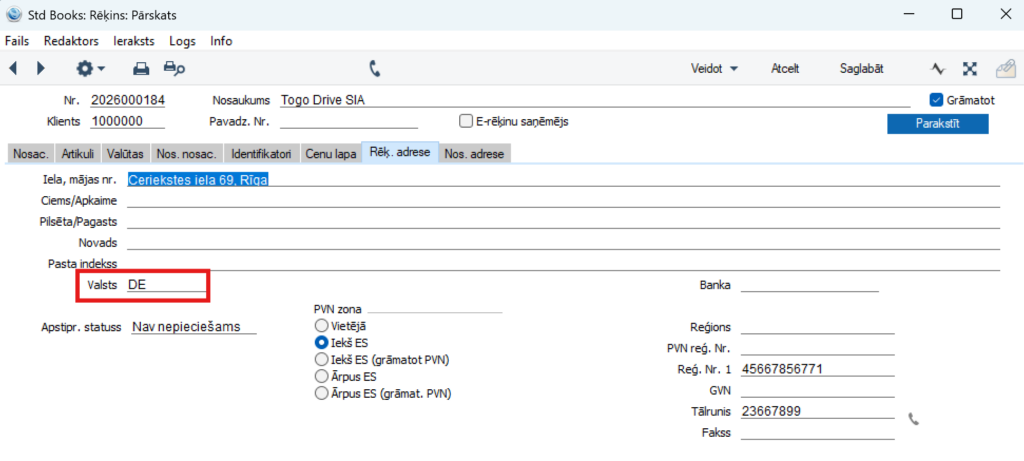Select the Iekš ES radio button
The image size is (1024, 461).
pyautogui.click(x=321, y=342)
